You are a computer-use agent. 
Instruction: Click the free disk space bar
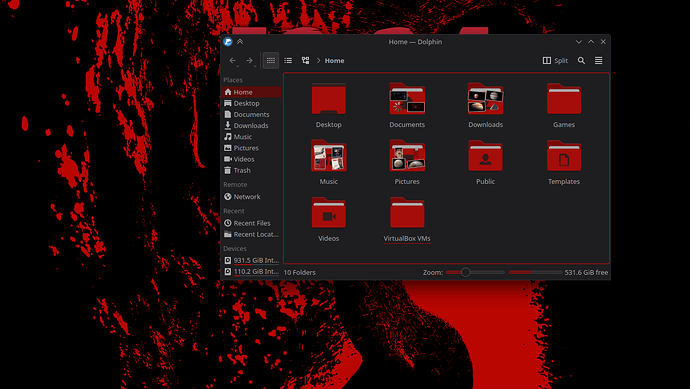[x=535, y=272]
